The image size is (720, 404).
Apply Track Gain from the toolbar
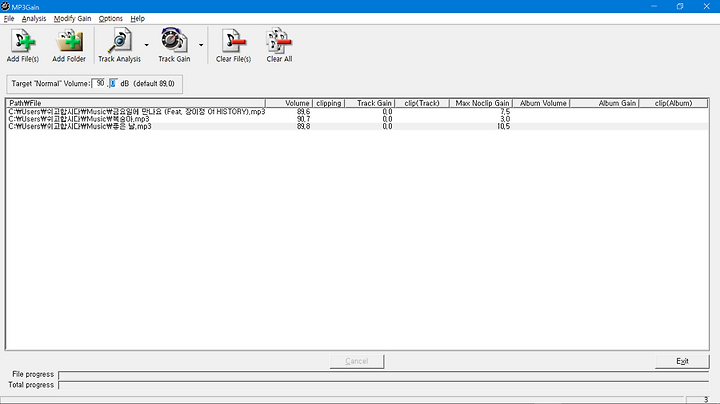(174, 45)
